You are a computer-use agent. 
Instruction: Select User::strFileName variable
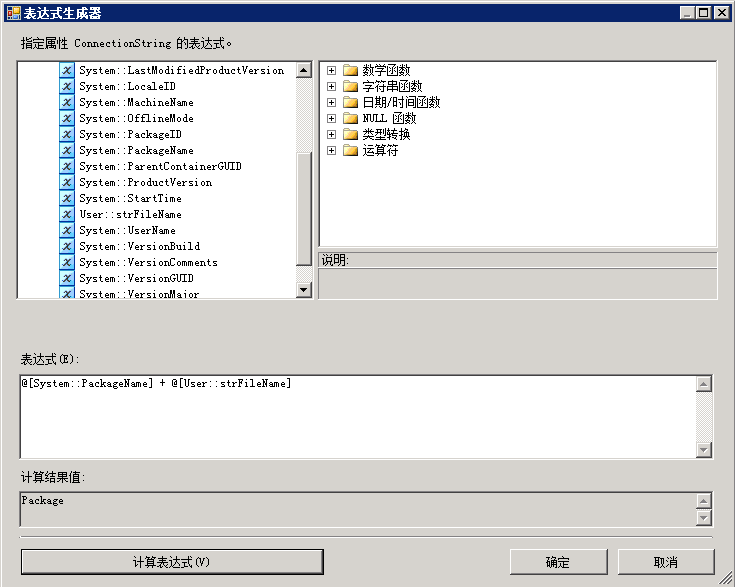[x=130, y=214]
